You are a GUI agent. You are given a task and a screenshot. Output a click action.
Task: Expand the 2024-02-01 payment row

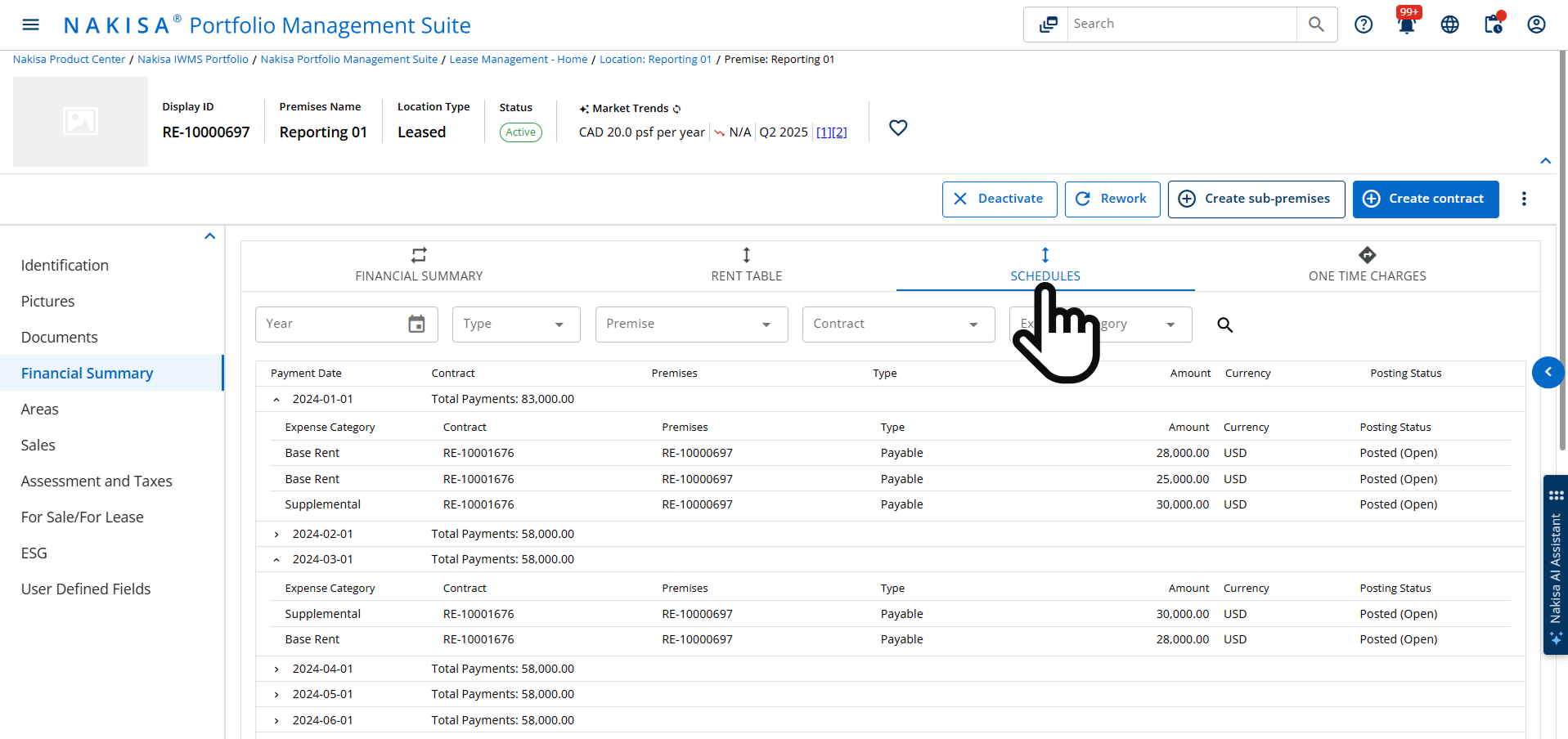click(x=276, y=535)
